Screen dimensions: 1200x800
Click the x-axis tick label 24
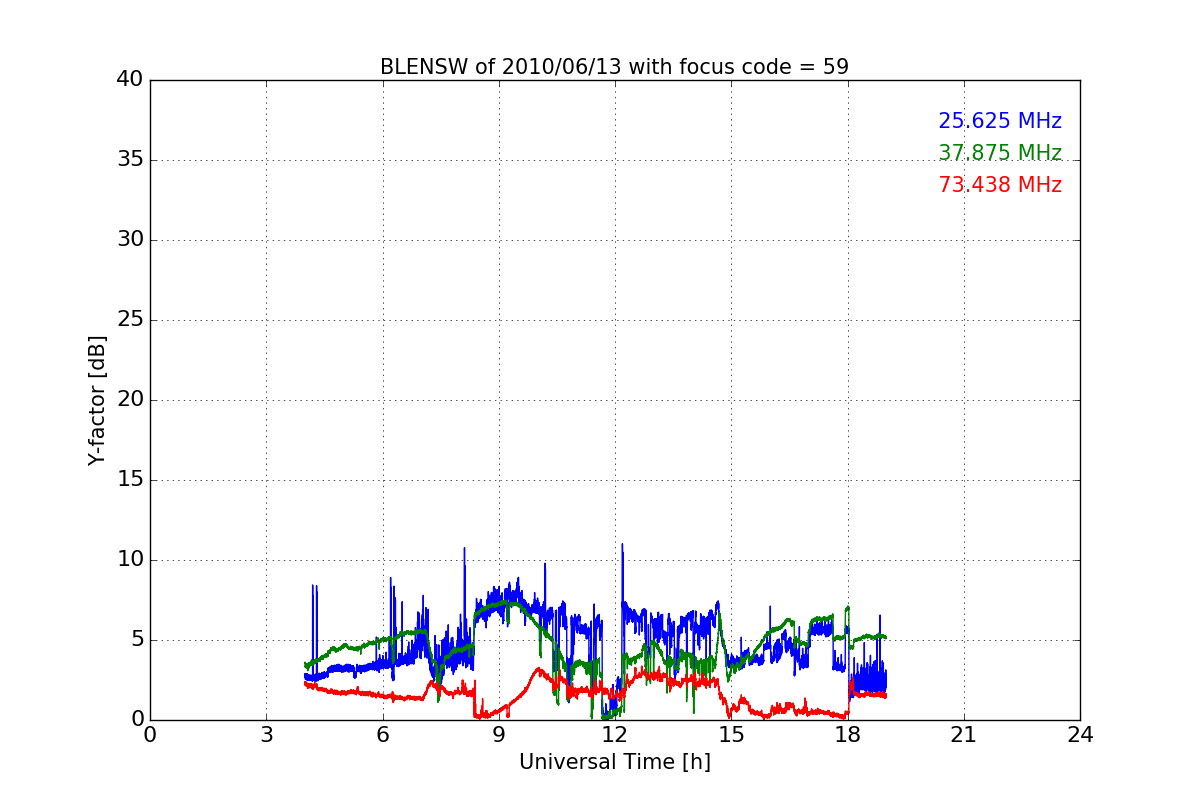click(1080, 735)
